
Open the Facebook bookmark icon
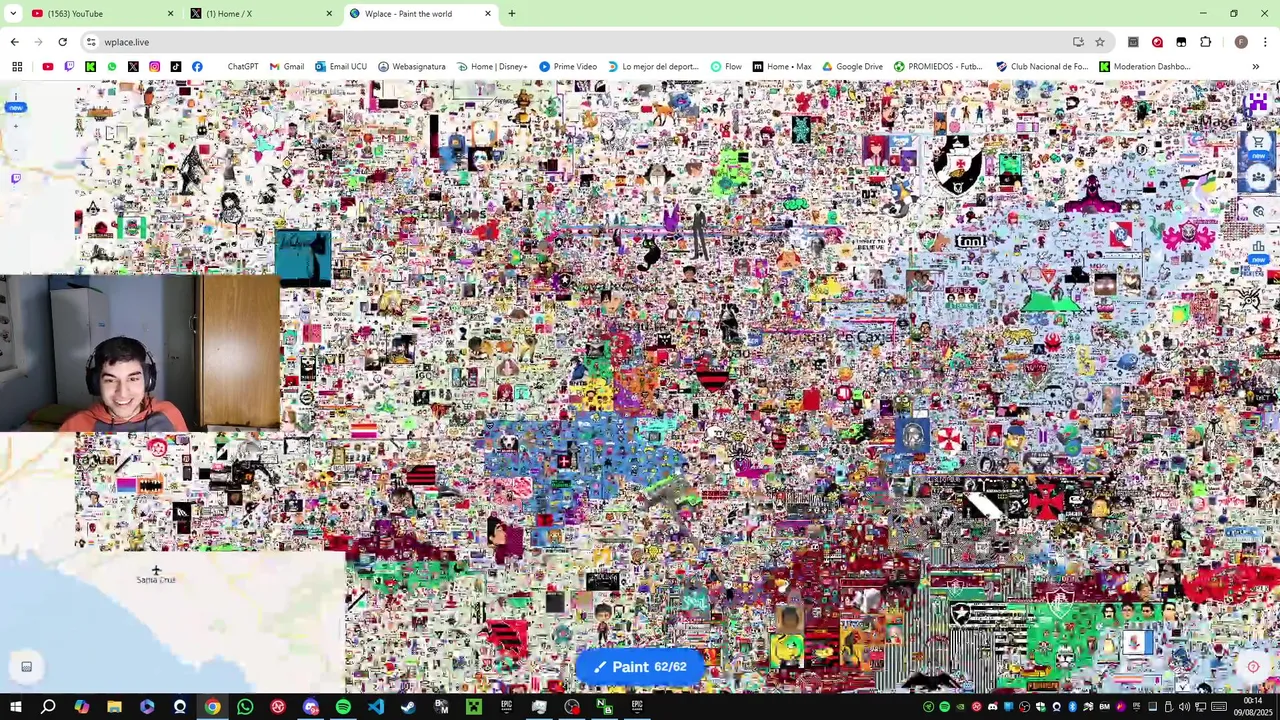pyautogui.click(x=197, y=67)
